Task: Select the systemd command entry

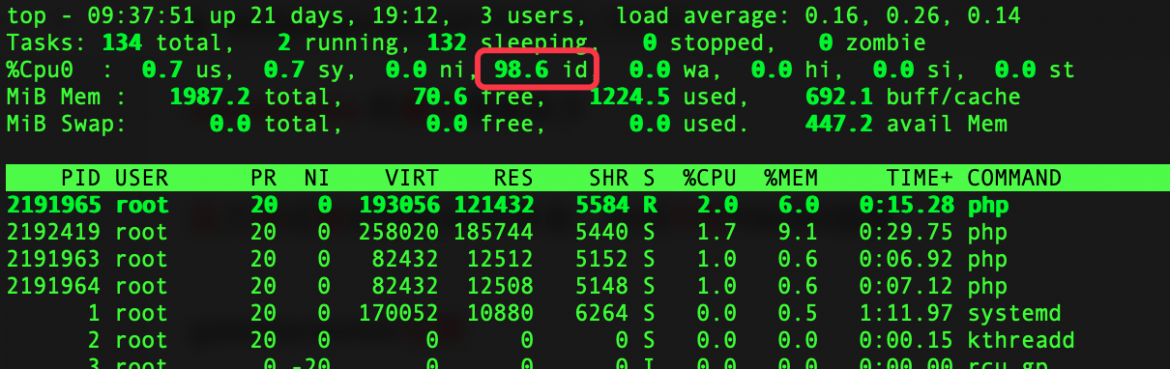Action: coord(1013,313)
